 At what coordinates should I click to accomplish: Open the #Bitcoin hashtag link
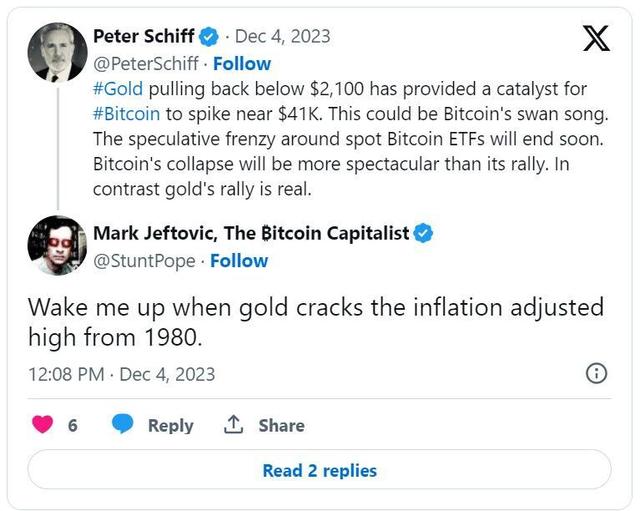[126, 114]
